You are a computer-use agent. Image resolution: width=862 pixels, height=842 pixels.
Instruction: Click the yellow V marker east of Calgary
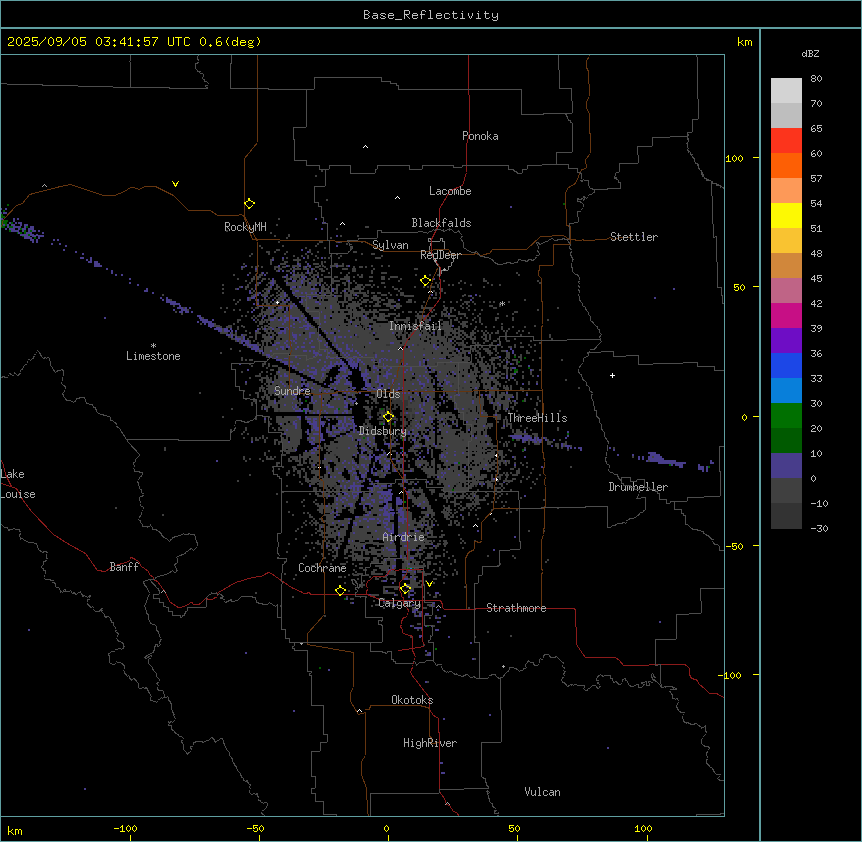click(429, 584)
